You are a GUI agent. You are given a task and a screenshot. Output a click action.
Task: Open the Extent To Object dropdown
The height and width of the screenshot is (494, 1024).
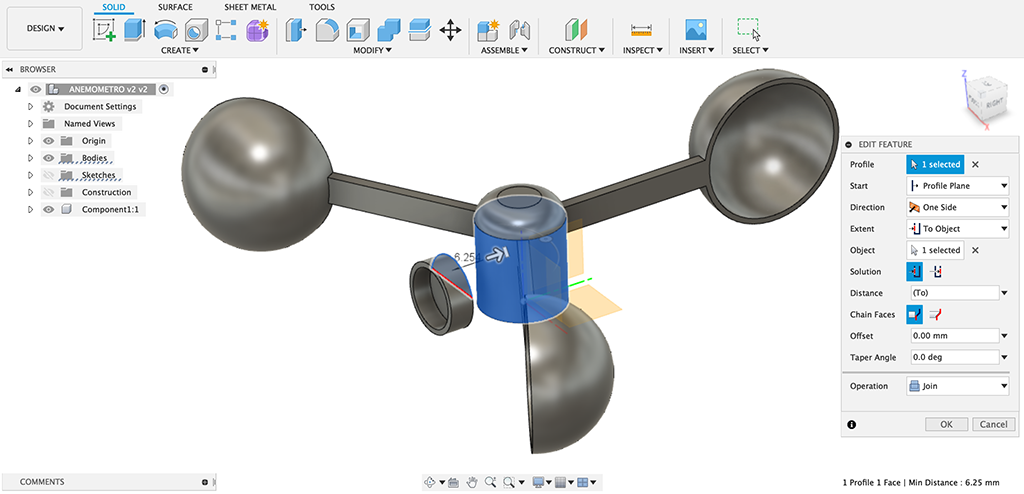point(957,229)
